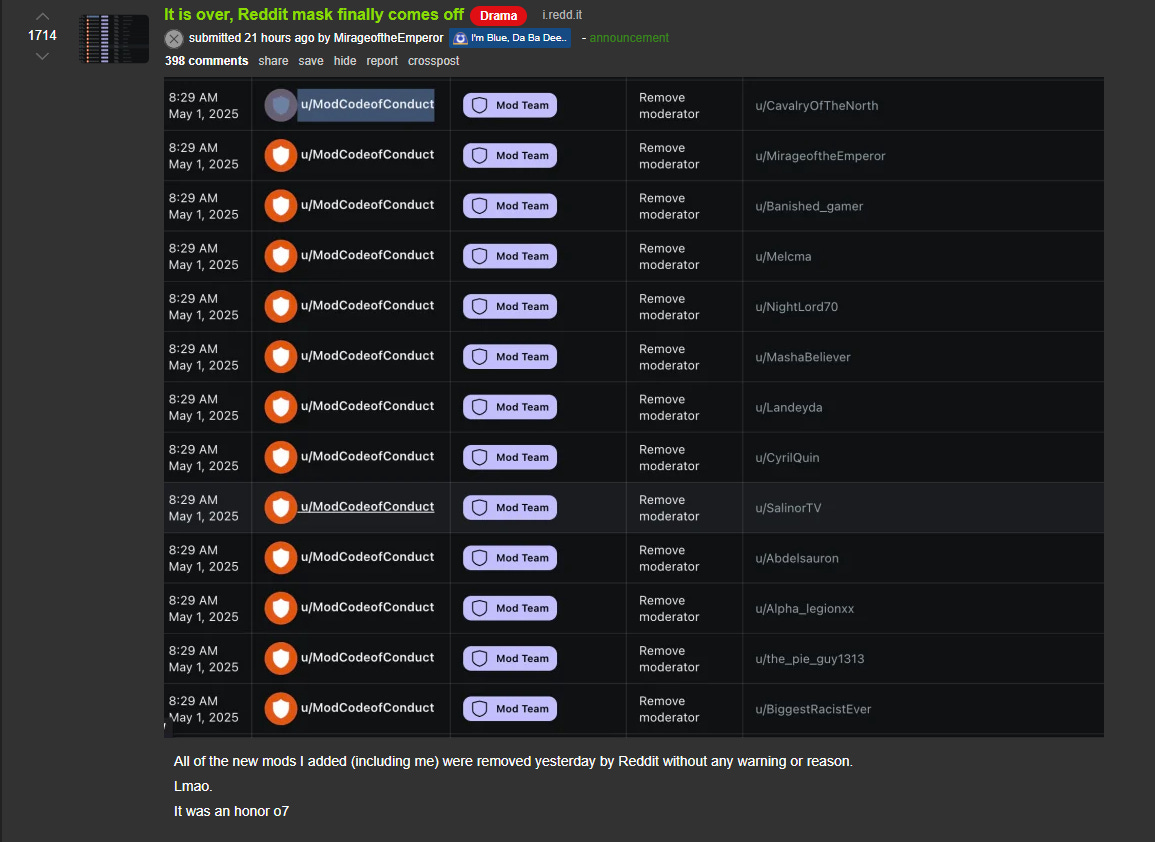Click the Mod Team badge in NightLord70 row
The height and width of the screenshot is (842, 1155).
[510, 306]
